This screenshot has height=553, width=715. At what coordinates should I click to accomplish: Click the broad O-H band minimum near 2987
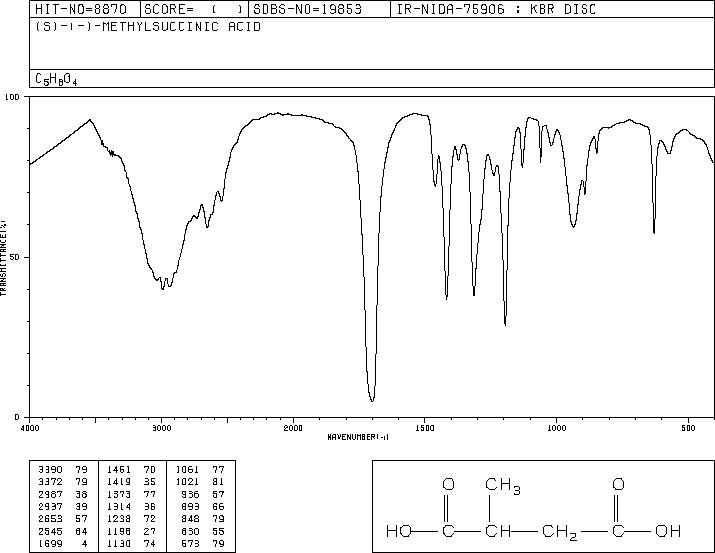coord(163,288)
